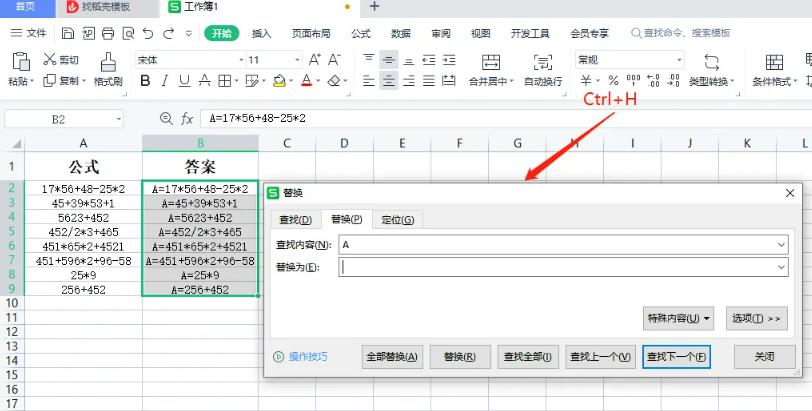Viewport: 812px width, 411px height.
Task: Click Increase Decimal places icon
Action: click(x=654, y=81)
